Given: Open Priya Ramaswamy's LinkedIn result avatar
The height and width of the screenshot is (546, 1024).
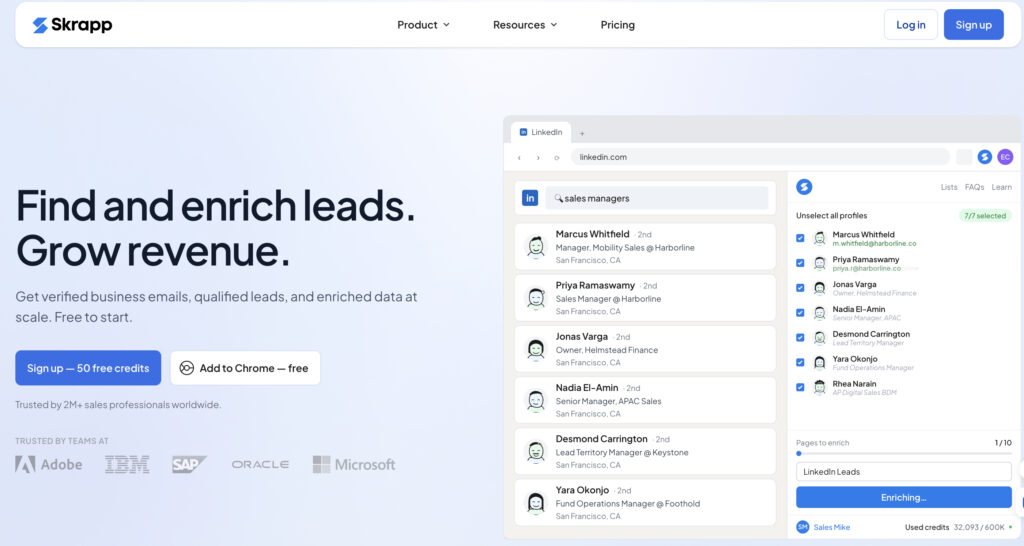Looking at the screenshot, I should [x=536, y=298].
